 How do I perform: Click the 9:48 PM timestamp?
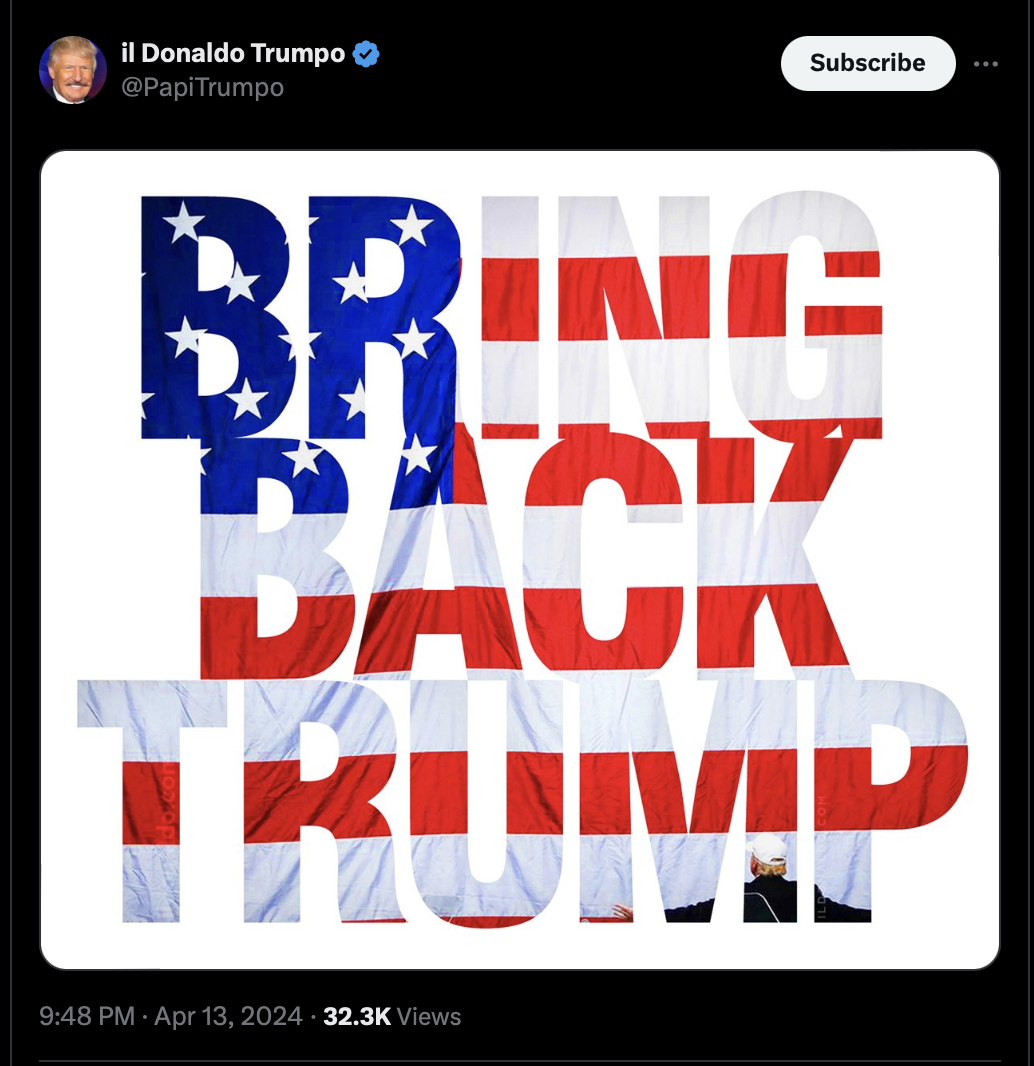tap(86, 1016)
